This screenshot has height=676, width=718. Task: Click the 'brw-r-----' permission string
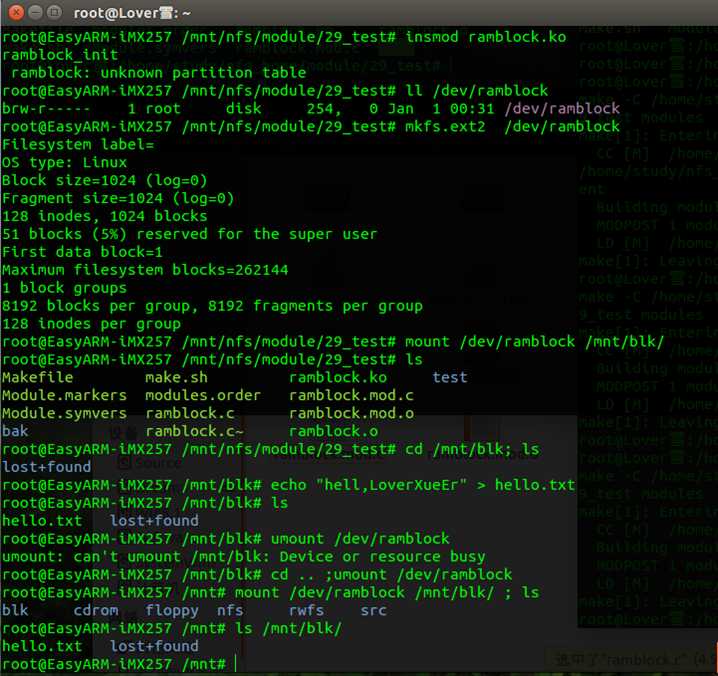[x=46, y=109]
